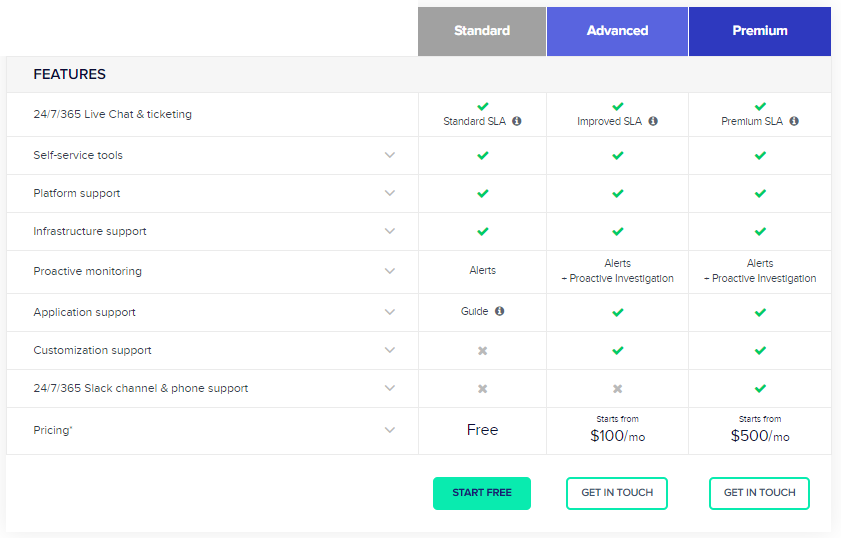Click Premium plan Customization support checkmark
The height and width of the screenshot is (538, 841).
click(x=760, y=351)
